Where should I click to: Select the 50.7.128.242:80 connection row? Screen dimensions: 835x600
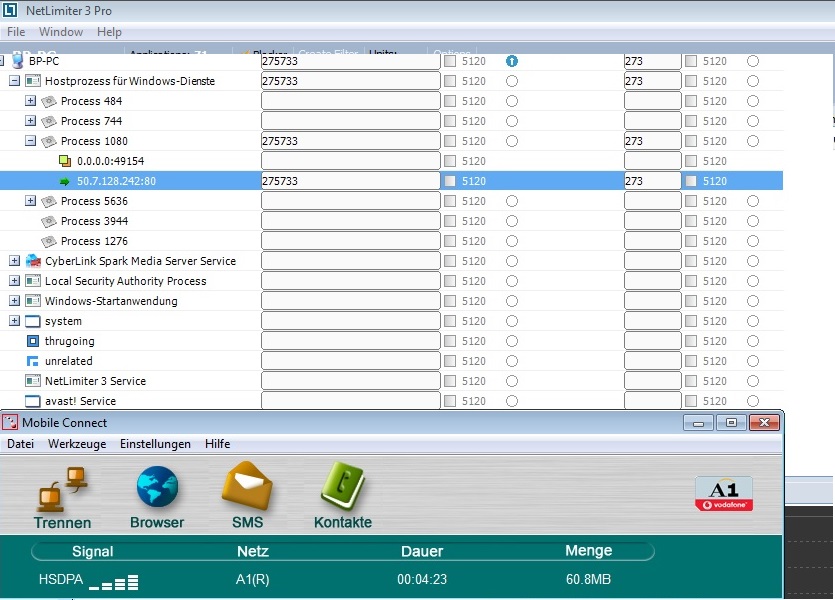pyautogui.click(x=391, y=181)
